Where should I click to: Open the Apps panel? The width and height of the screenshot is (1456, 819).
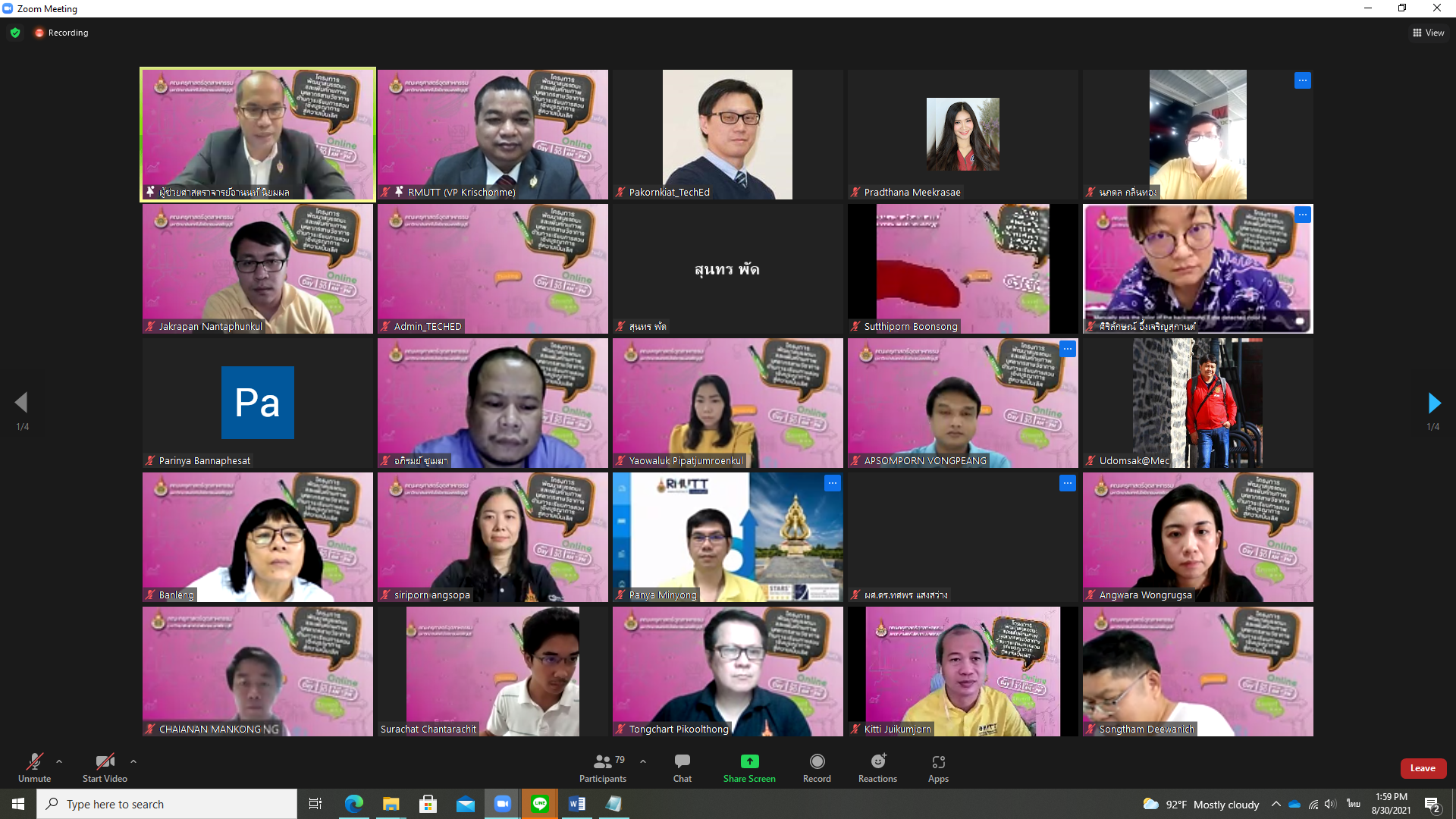pos(938,767)
